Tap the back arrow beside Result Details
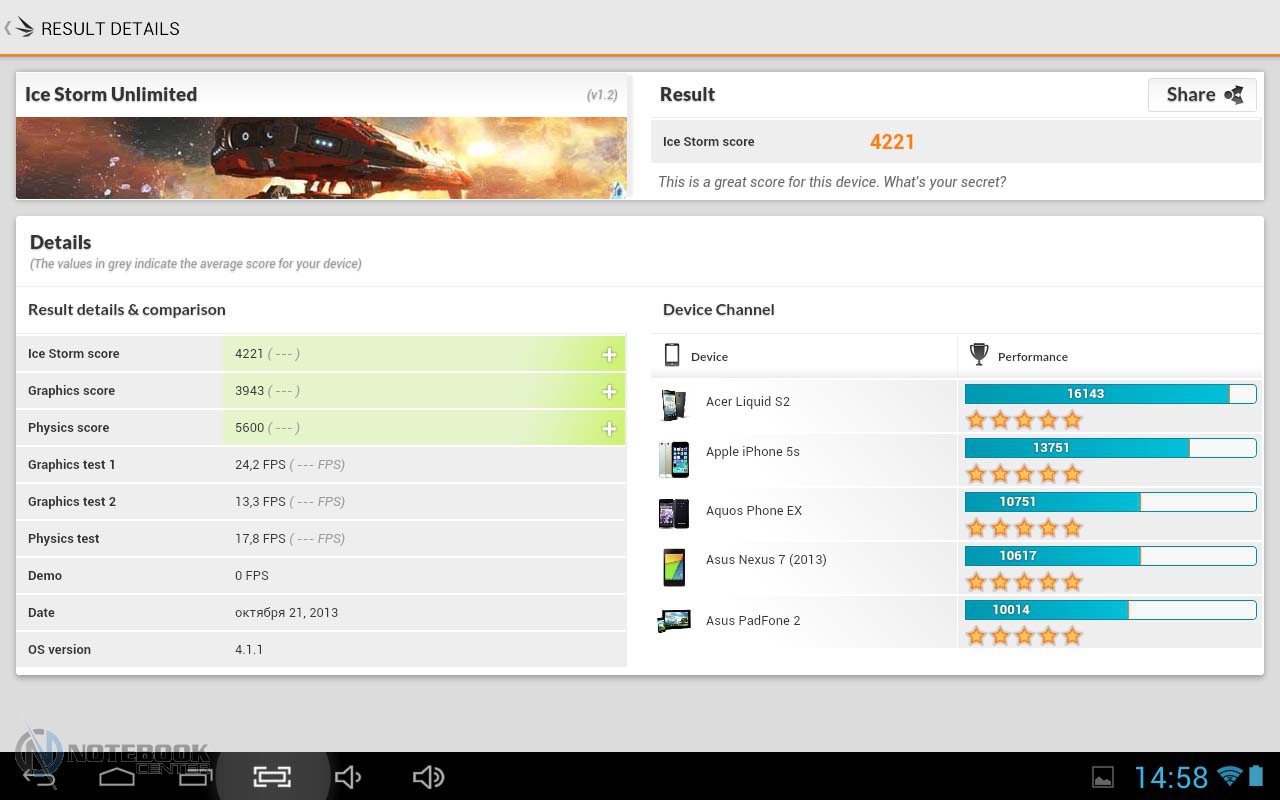Screen dimensions: 1280x800 click(x=19, y=28)
